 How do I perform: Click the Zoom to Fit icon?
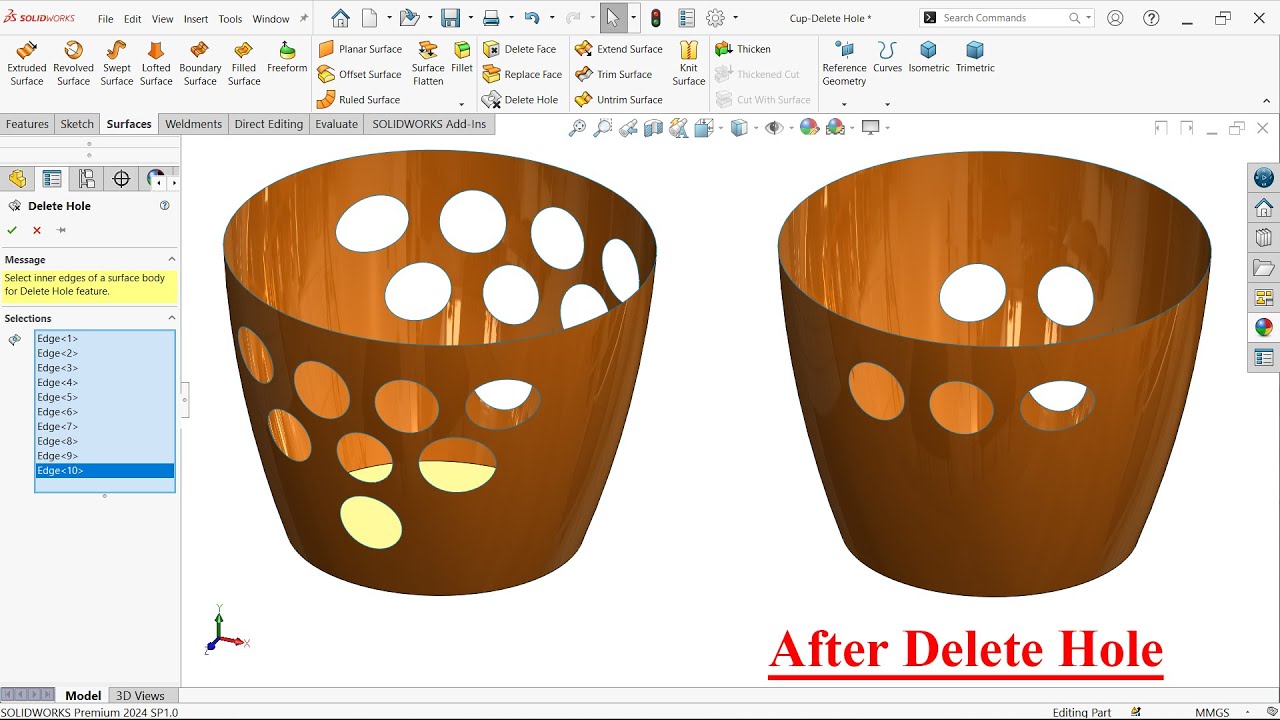tap(577, 127)
